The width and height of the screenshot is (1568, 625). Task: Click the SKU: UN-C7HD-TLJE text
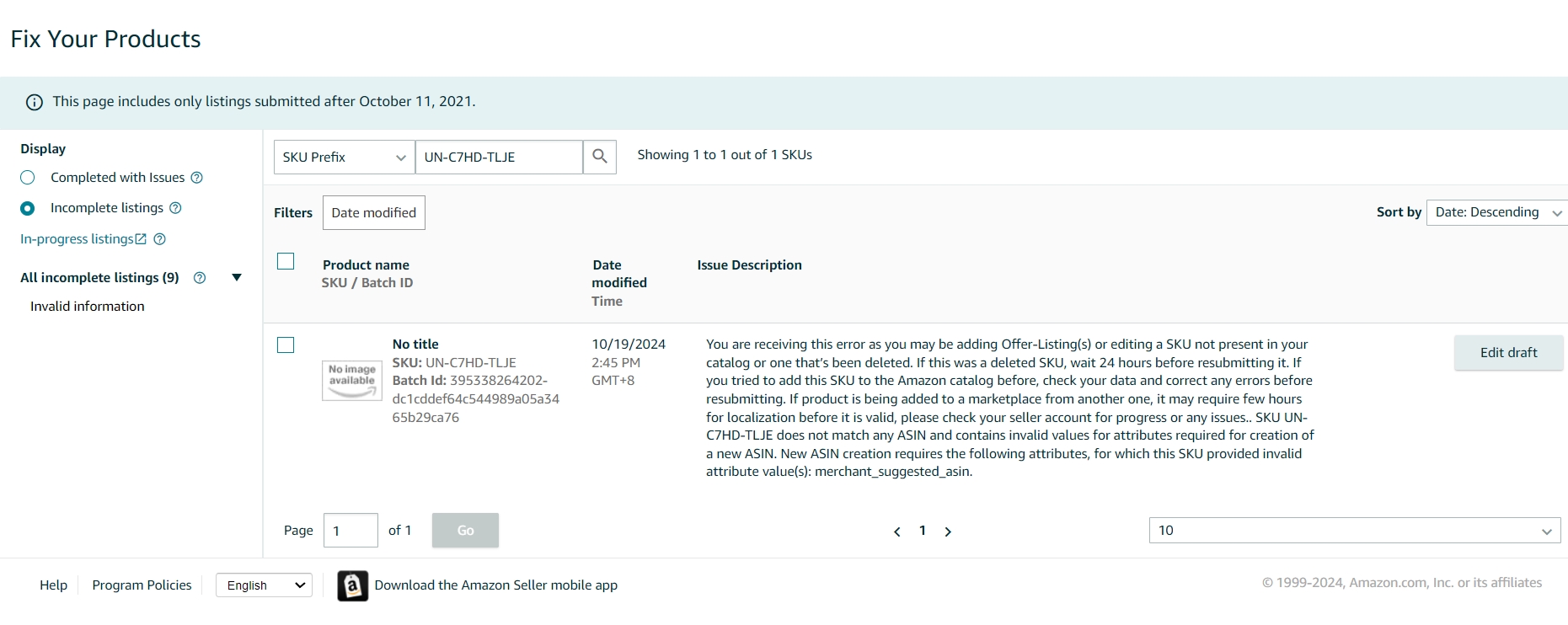(x=454, y=363)
